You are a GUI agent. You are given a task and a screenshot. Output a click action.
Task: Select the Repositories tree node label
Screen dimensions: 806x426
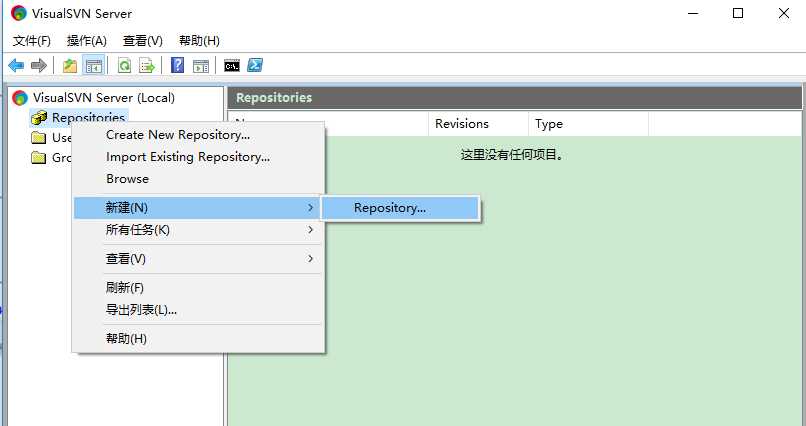(88, 118)
